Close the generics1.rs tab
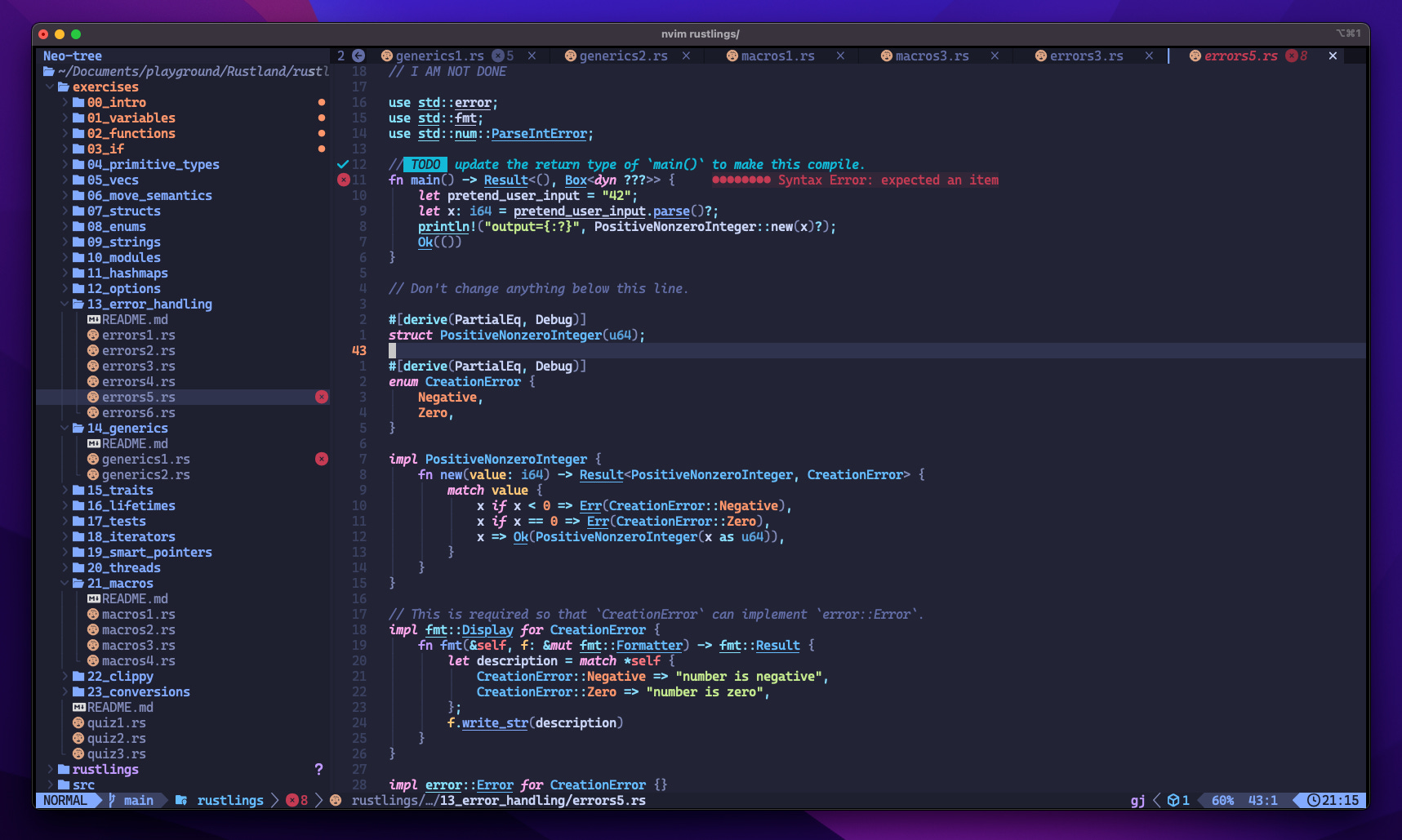 (x=532, y=56)
